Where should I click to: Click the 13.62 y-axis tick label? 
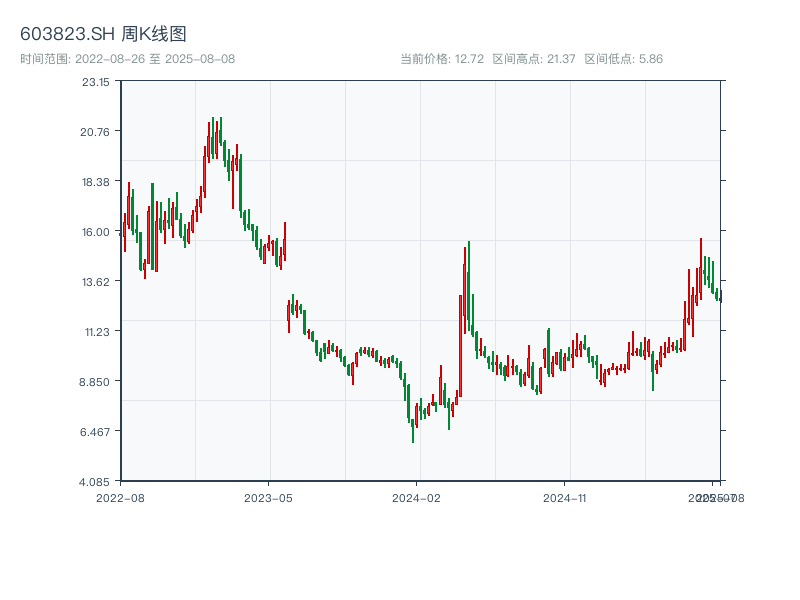(x=96, y=282)
